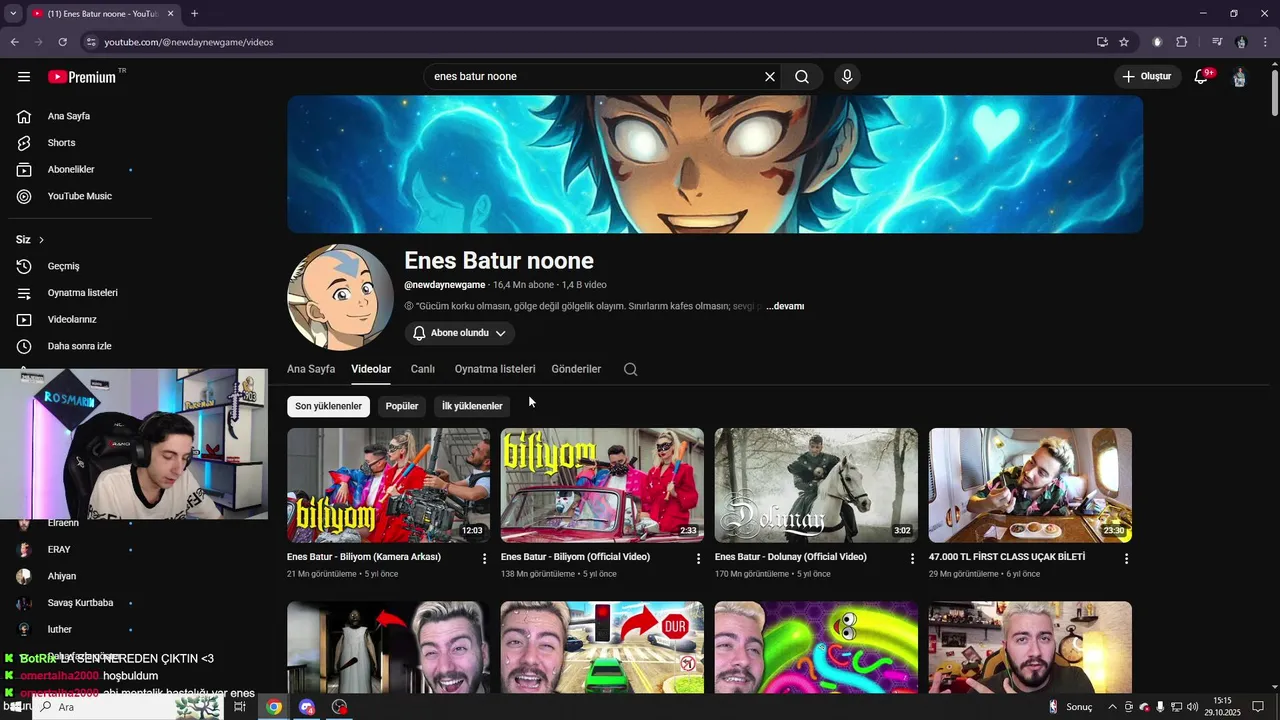The height and width of the screenshot is (720, 1280).
Task: Open the YouTube hamburger guide menu
Action: (x=24, y=77)
